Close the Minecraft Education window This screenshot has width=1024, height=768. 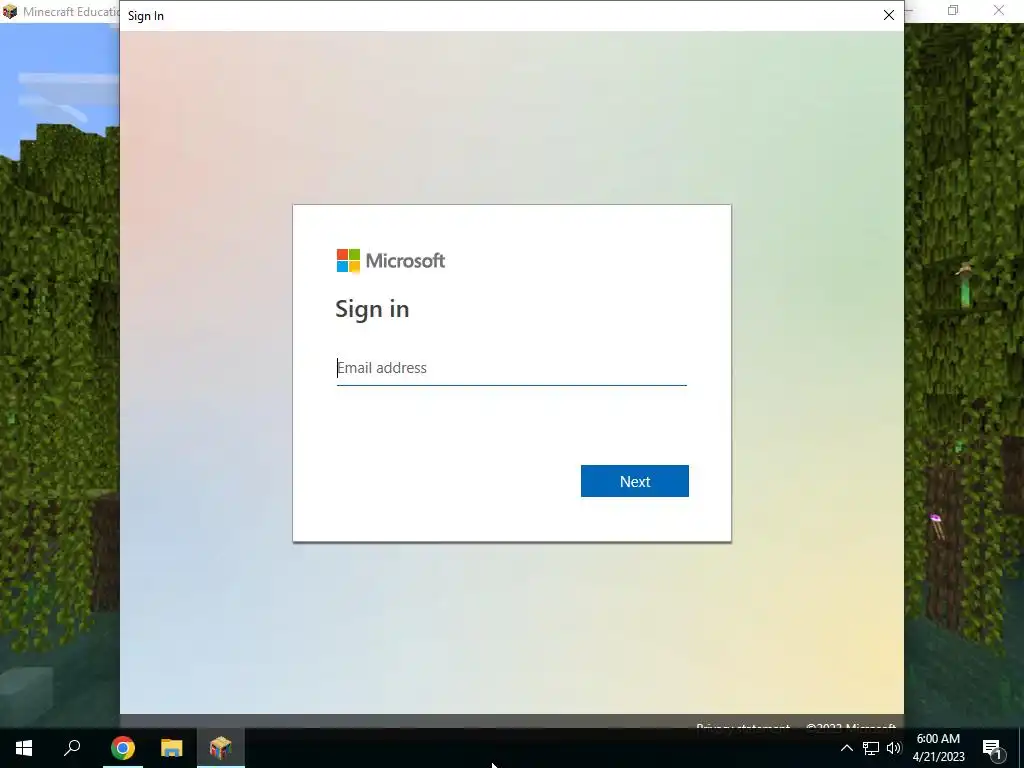click(999, 10)
